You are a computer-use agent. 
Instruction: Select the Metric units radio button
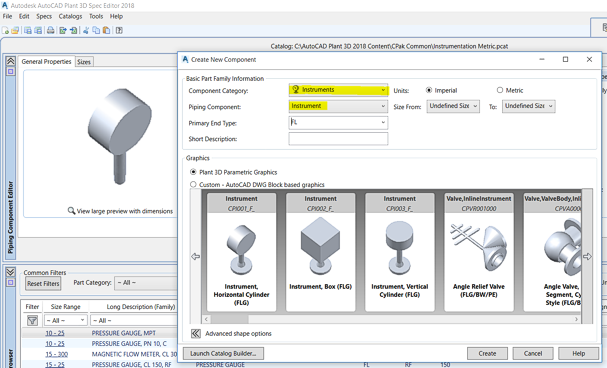point(500,90)
